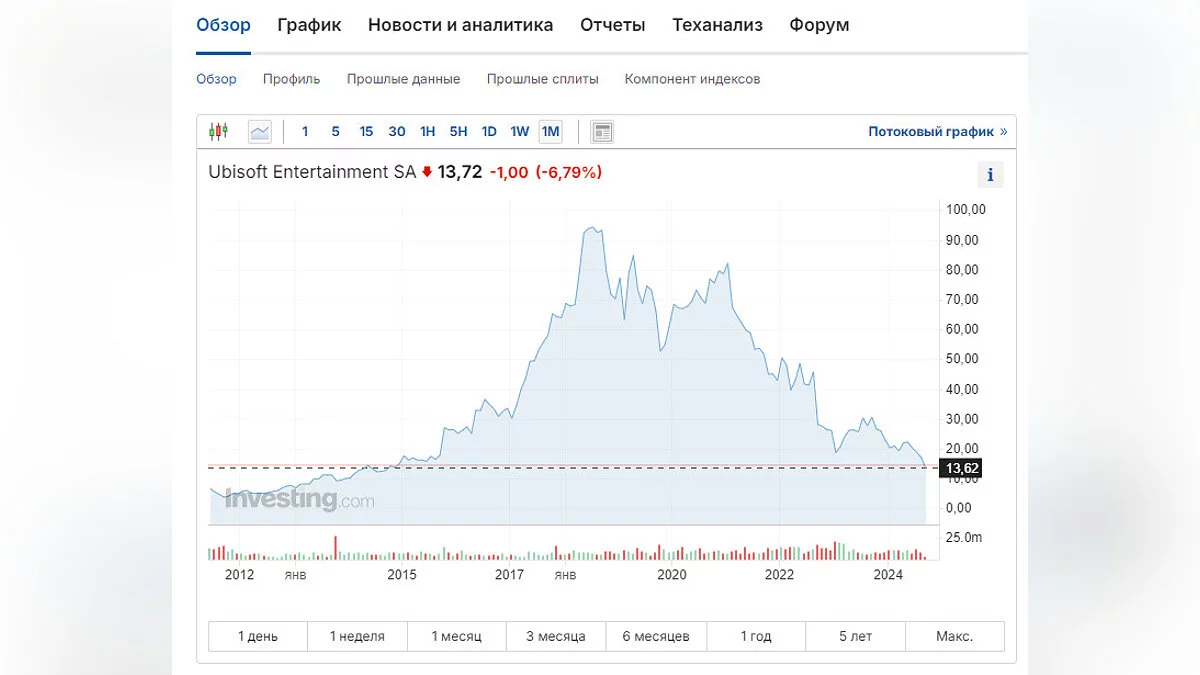
Task: Select the area chart type icon
Action: pos(260,131)
